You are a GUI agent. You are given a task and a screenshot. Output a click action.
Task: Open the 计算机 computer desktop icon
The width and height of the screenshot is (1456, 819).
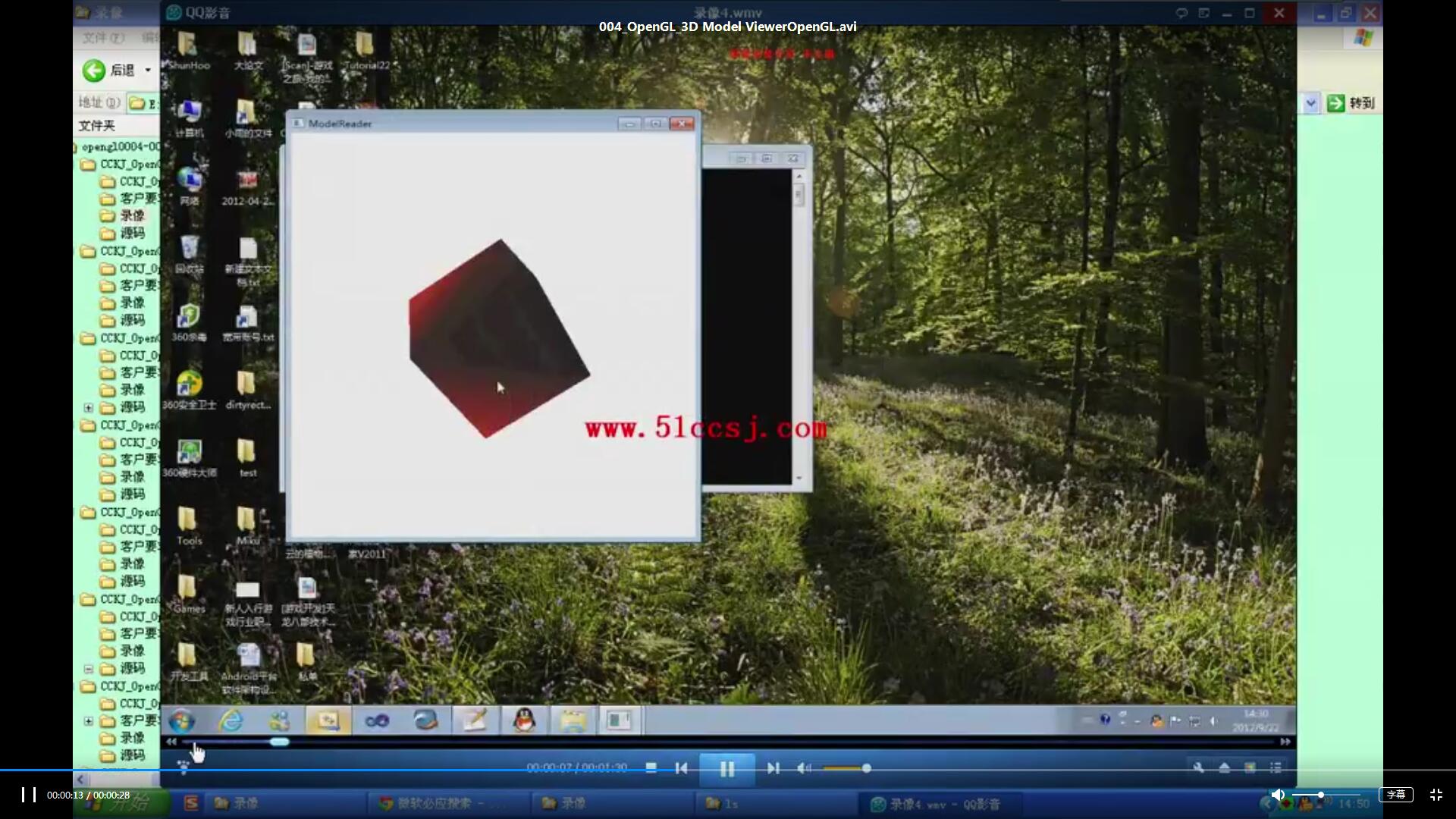(x=189, y=119)
